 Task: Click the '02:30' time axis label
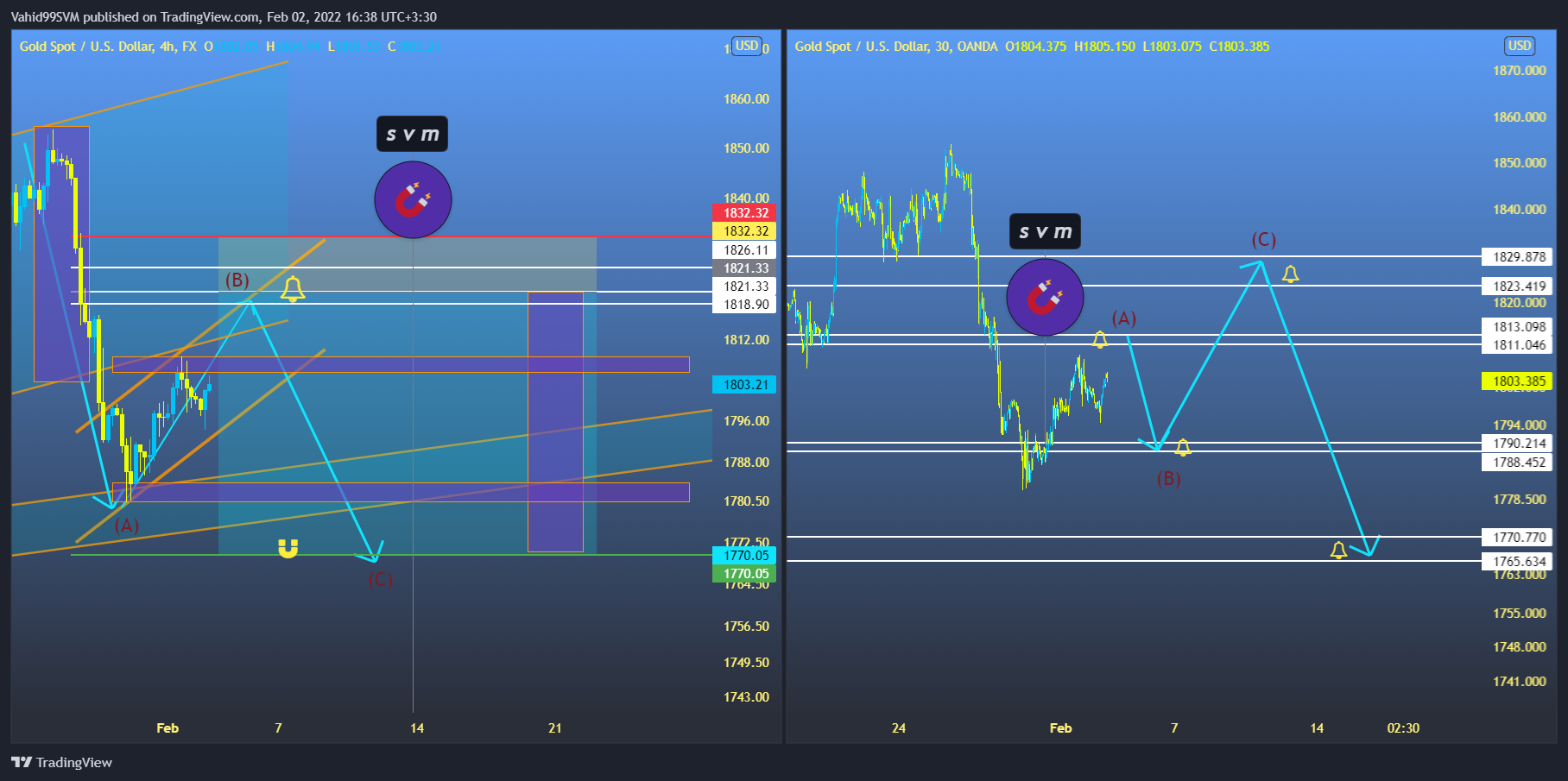1403,728
